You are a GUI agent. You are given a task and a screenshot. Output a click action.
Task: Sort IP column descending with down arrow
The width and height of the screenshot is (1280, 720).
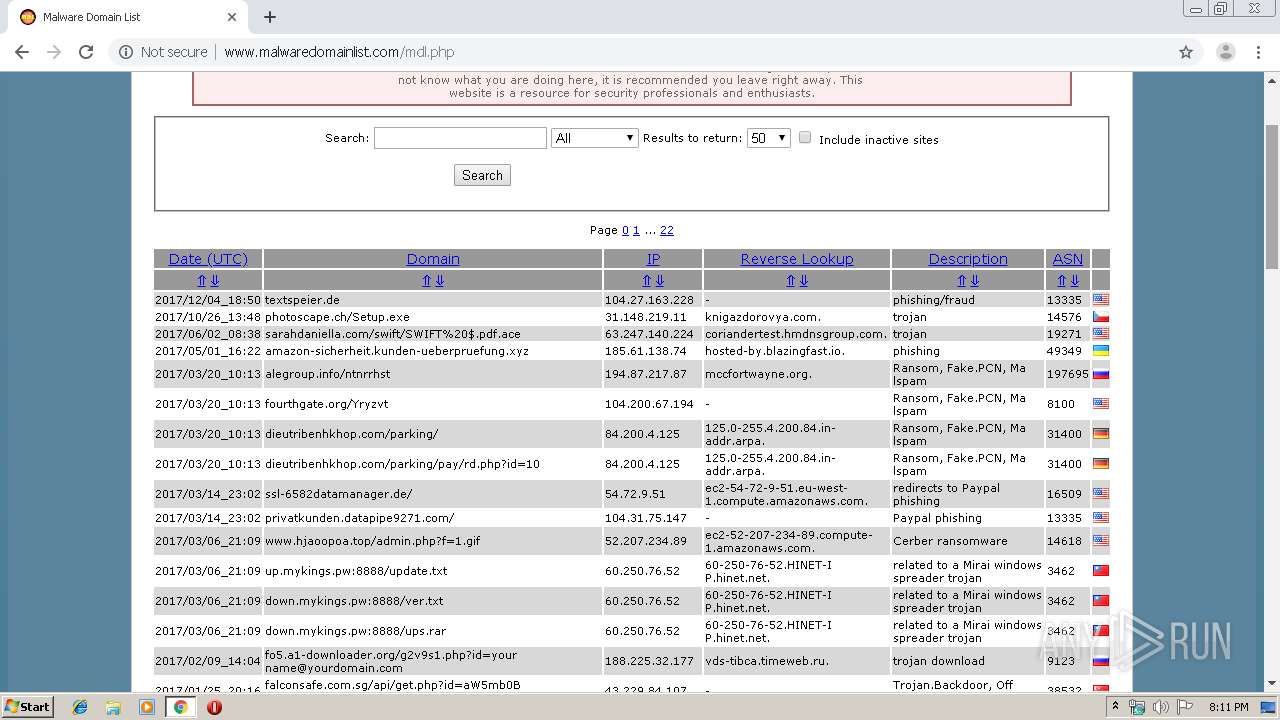[659, 281]
